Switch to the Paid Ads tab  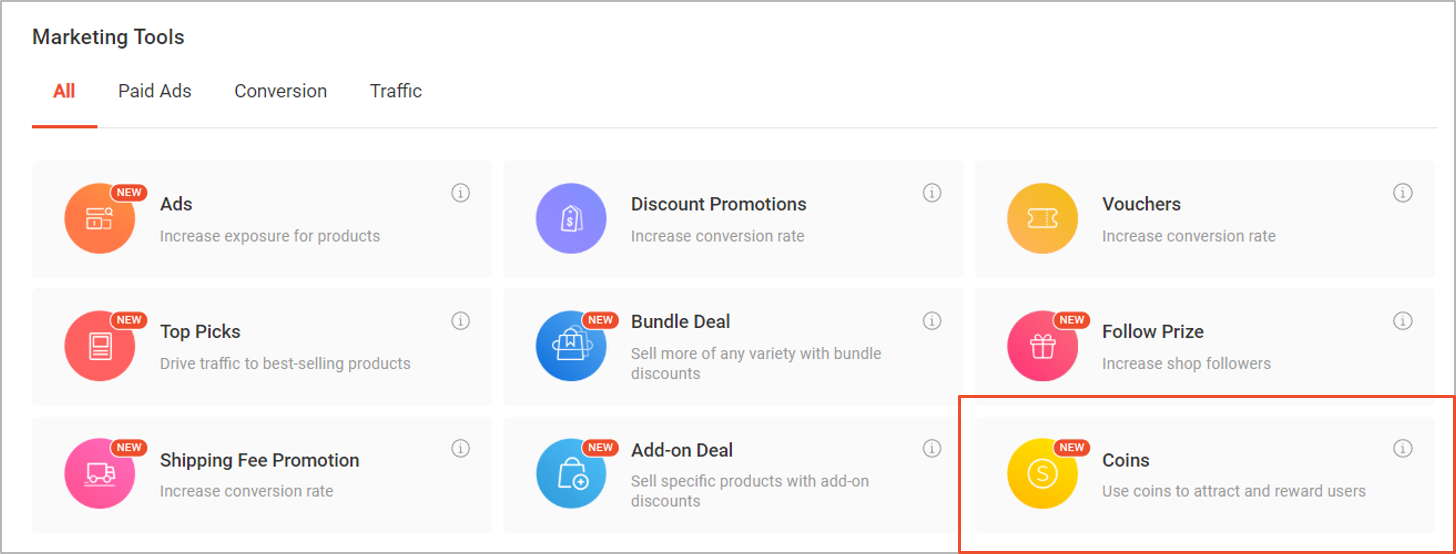click(x=154, y=91)
